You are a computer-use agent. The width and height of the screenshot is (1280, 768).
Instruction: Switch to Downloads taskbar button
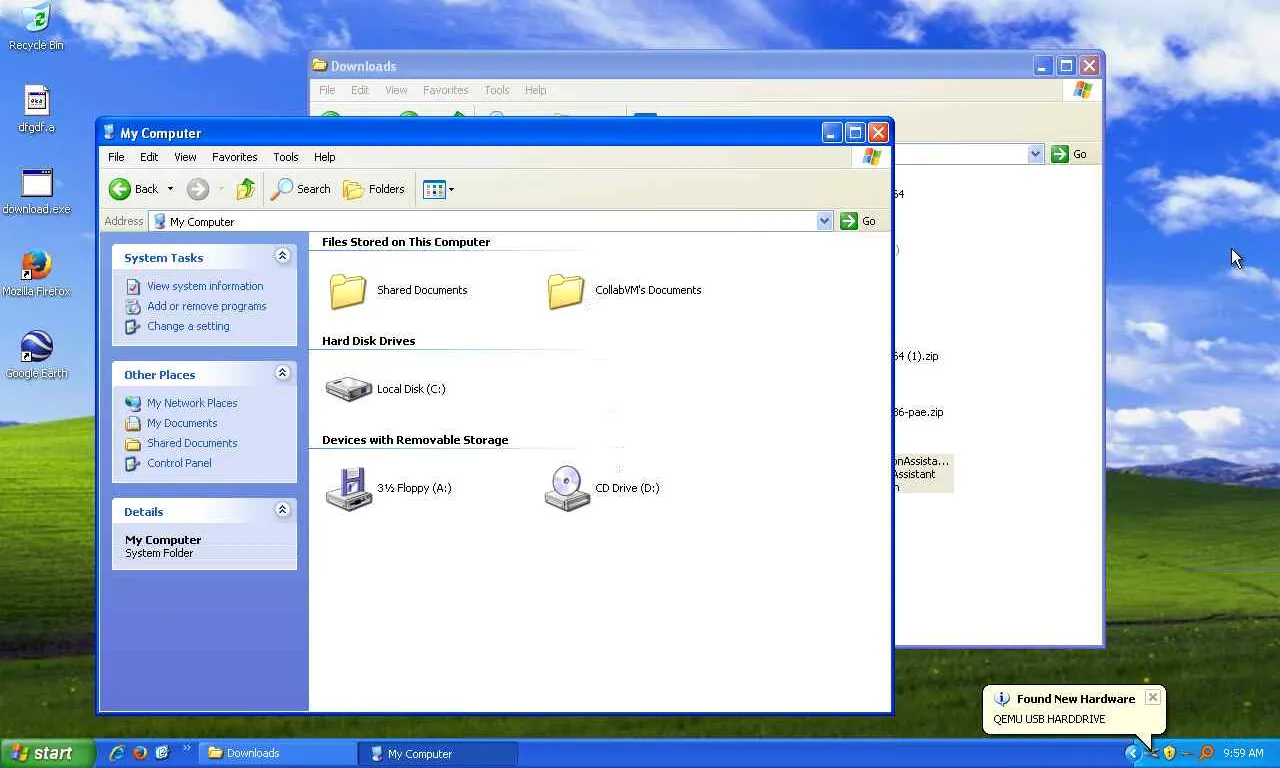tap(278, 753)
